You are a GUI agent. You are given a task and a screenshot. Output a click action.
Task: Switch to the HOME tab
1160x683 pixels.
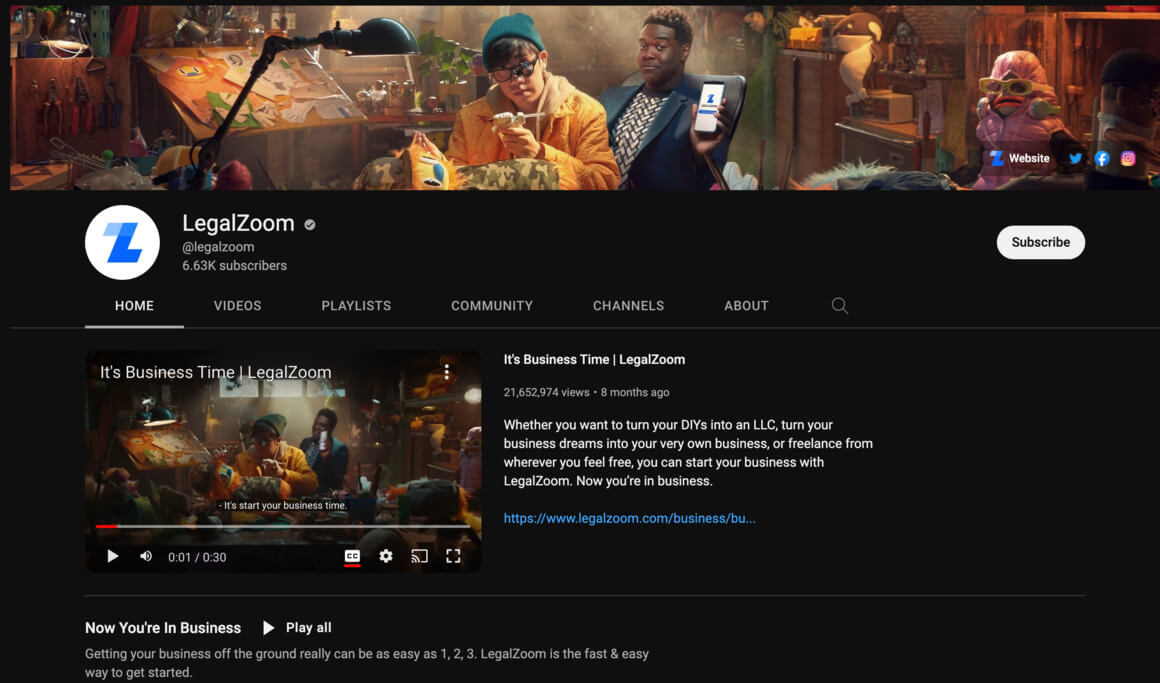pos(134,306)
